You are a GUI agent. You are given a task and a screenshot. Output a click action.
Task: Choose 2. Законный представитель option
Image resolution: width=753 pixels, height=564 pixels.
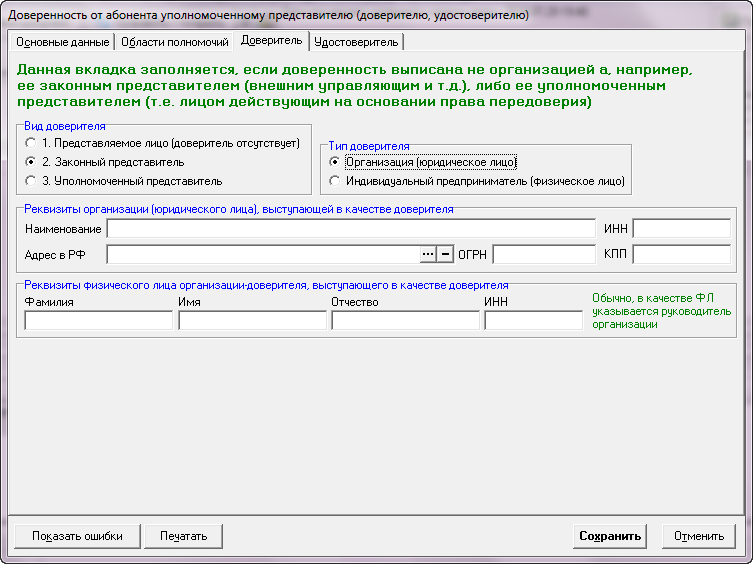[105, 162]
